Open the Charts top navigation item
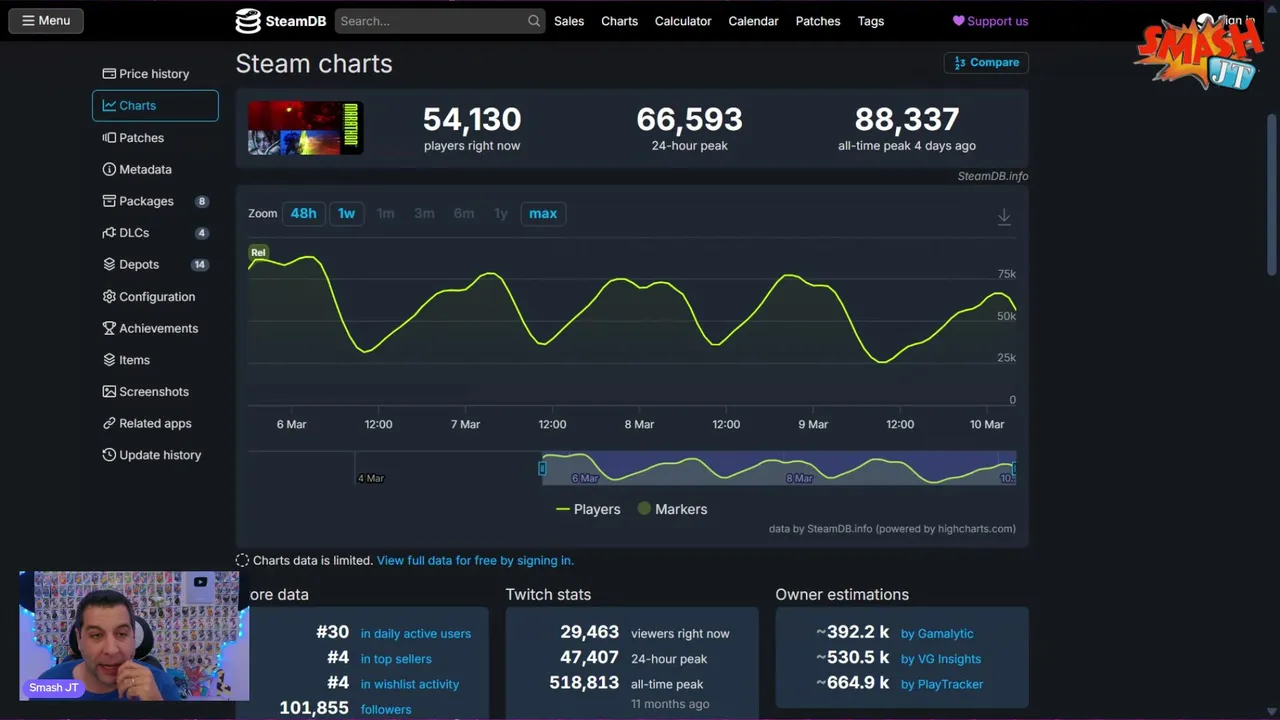The width and height of the screenshot is (1280, 720). (x=619, y=21)
